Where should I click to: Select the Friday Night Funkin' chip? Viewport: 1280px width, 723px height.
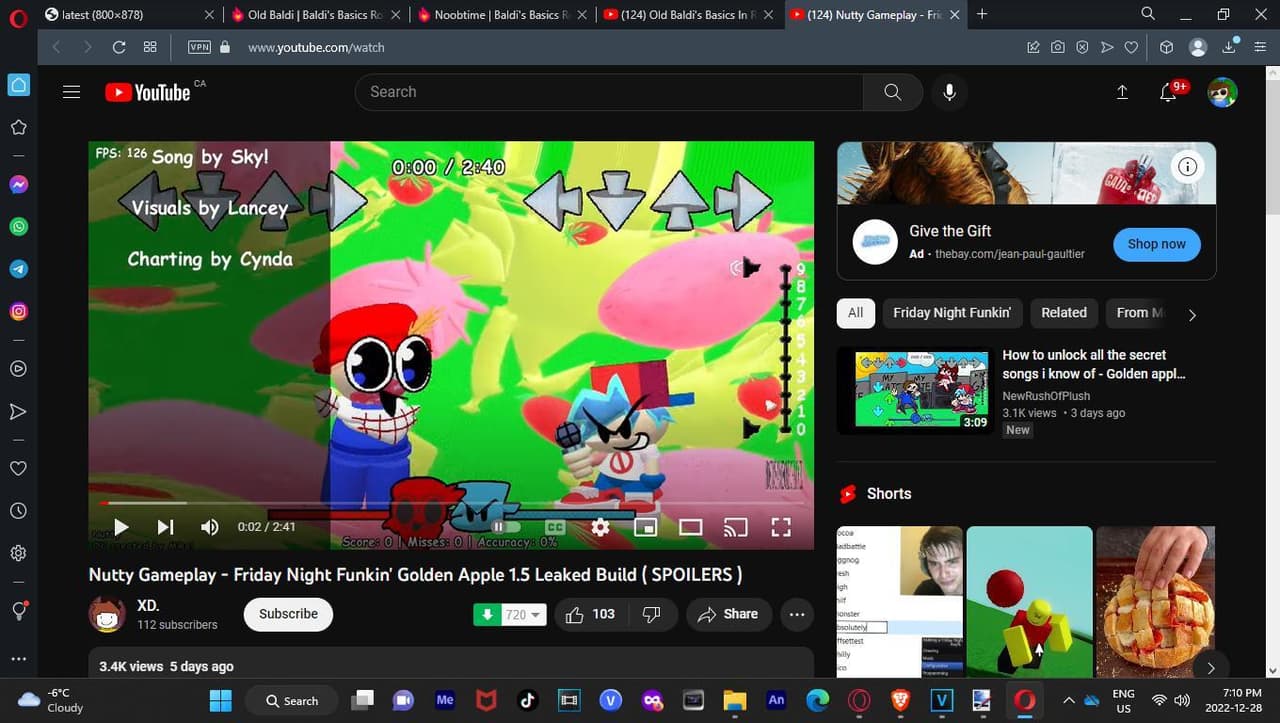952,313
